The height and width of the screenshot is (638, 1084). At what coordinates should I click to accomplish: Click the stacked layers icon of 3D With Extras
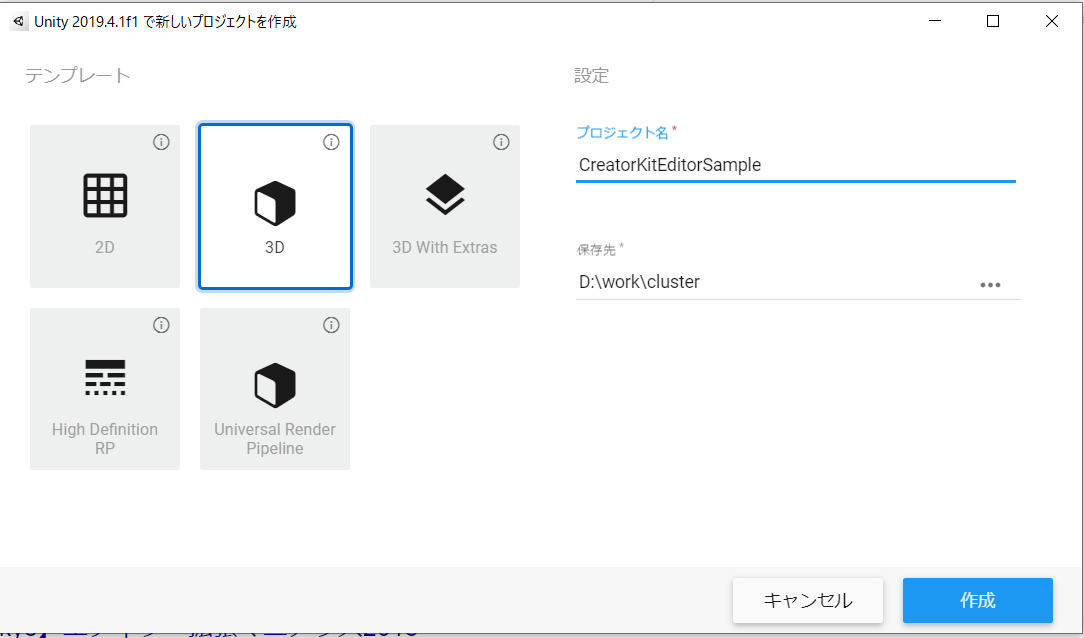[x=445, y=194]
